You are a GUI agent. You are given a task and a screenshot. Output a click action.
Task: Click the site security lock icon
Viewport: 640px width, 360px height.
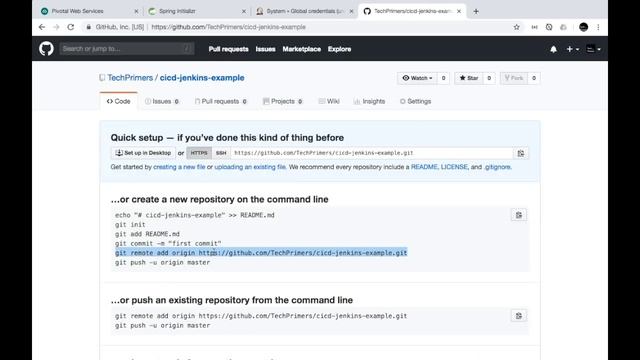coord(88,27)
